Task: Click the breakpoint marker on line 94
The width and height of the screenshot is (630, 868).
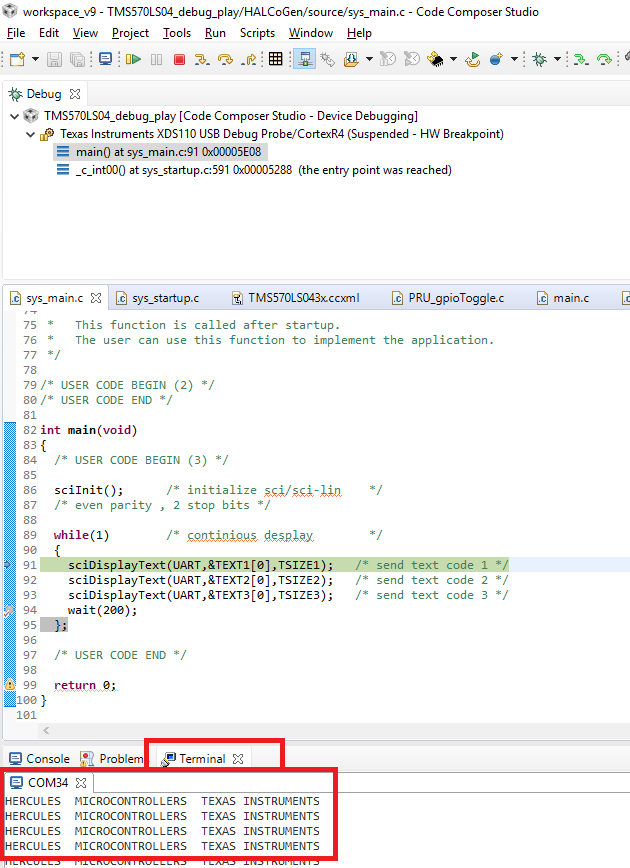Action: (9, 611)
